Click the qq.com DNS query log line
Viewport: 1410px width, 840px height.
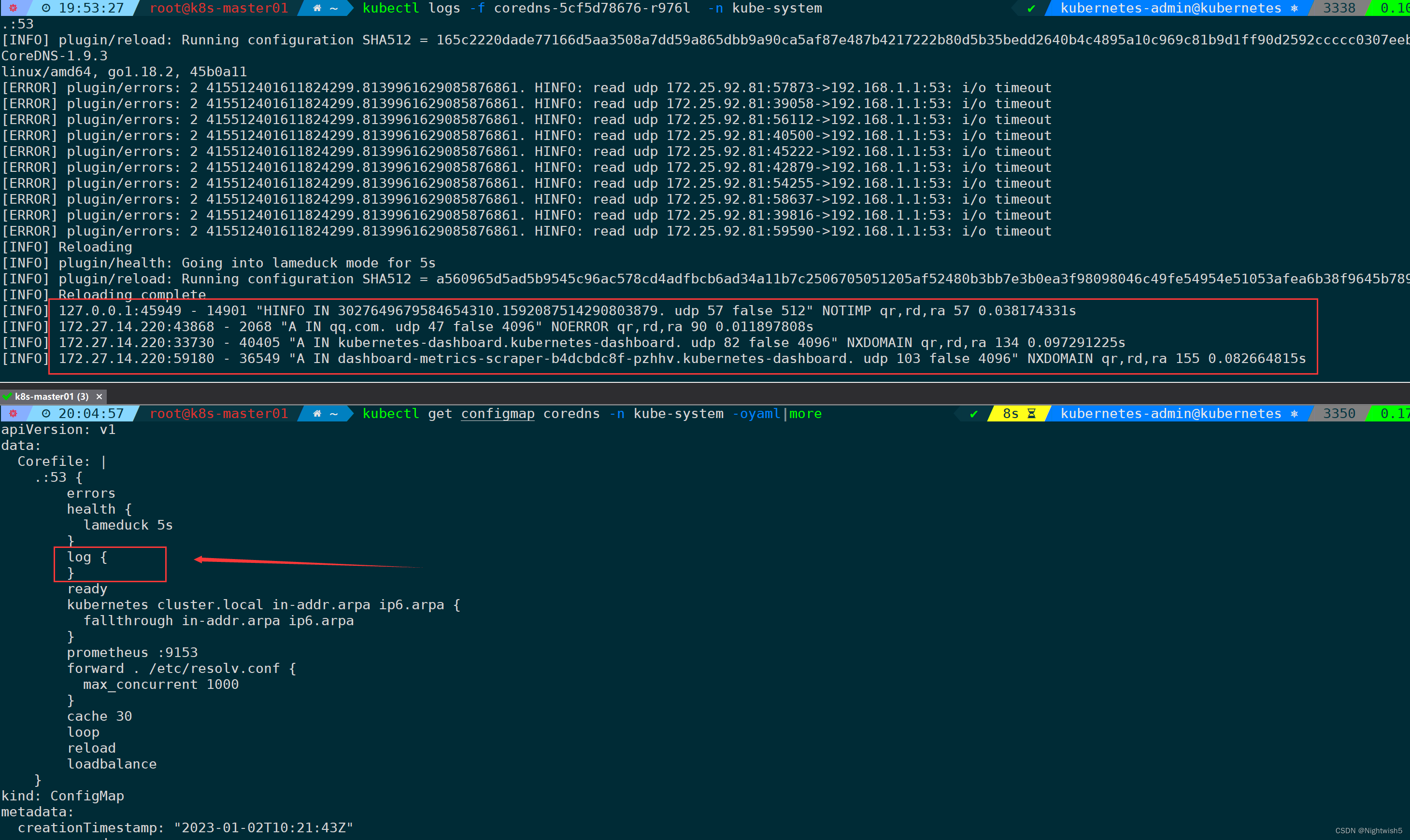tap(435, 327)
